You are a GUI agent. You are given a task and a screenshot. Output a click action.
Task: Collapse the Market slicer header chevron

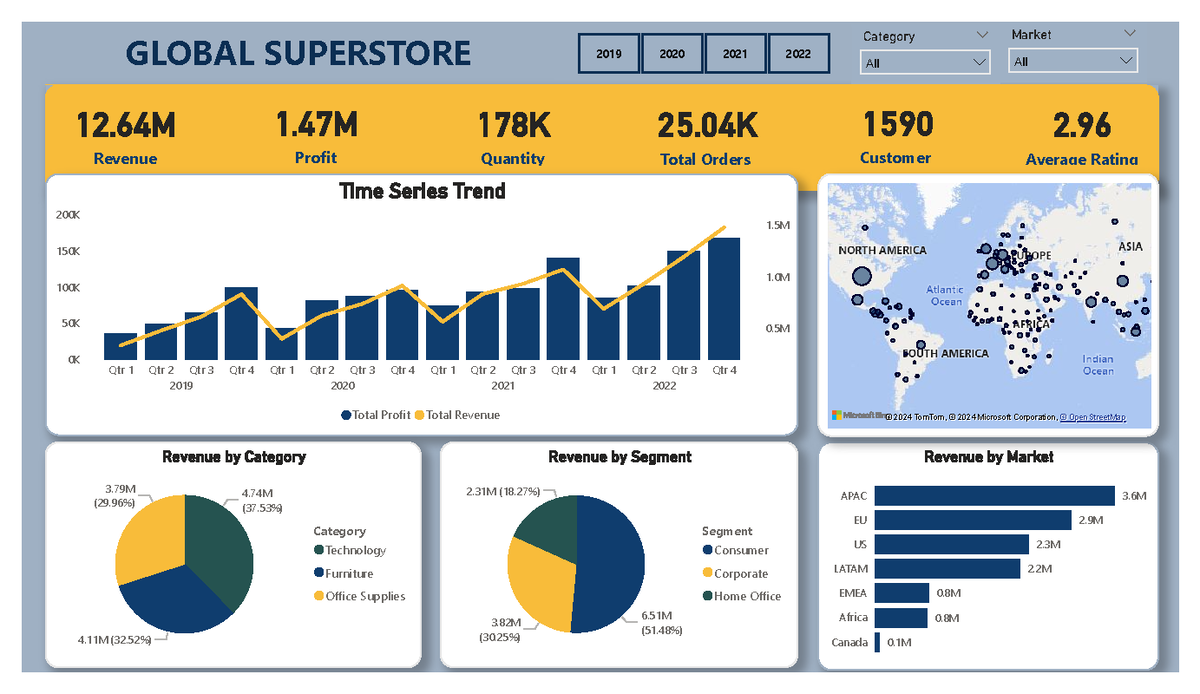[x=1130, y=34]
